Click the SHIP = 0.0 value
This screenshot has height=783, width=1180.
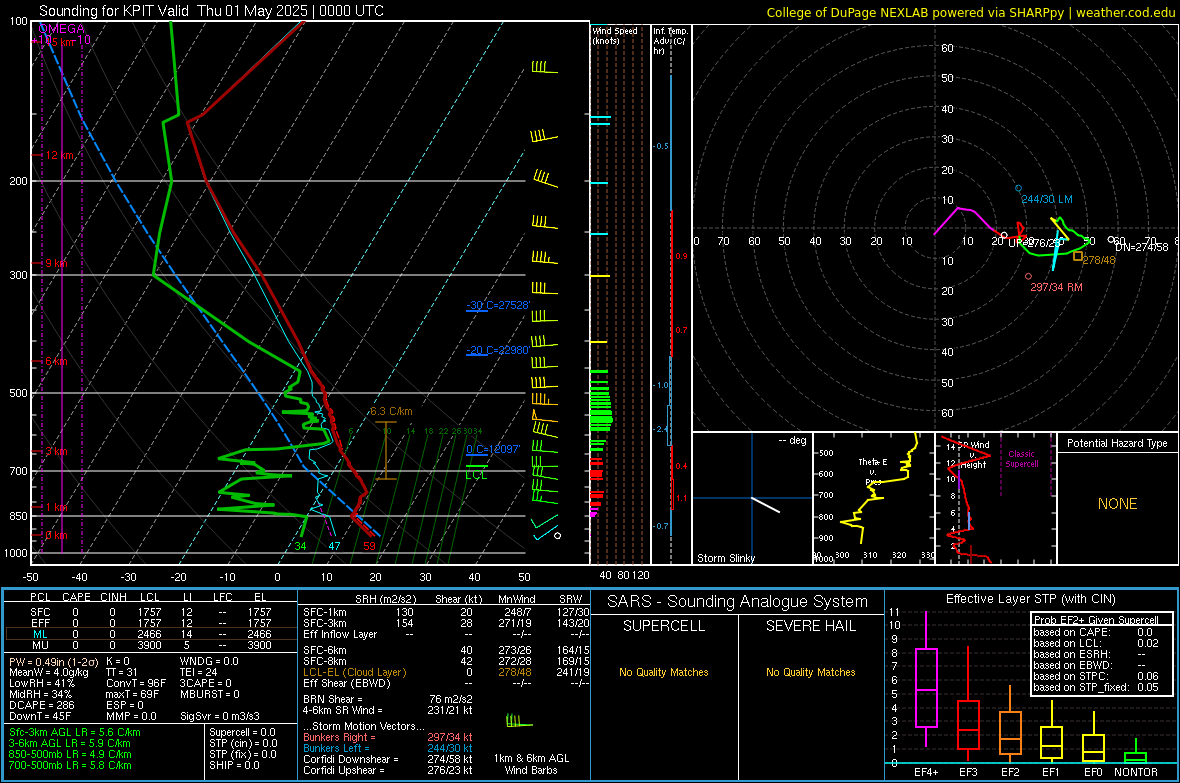coord(234,765)
